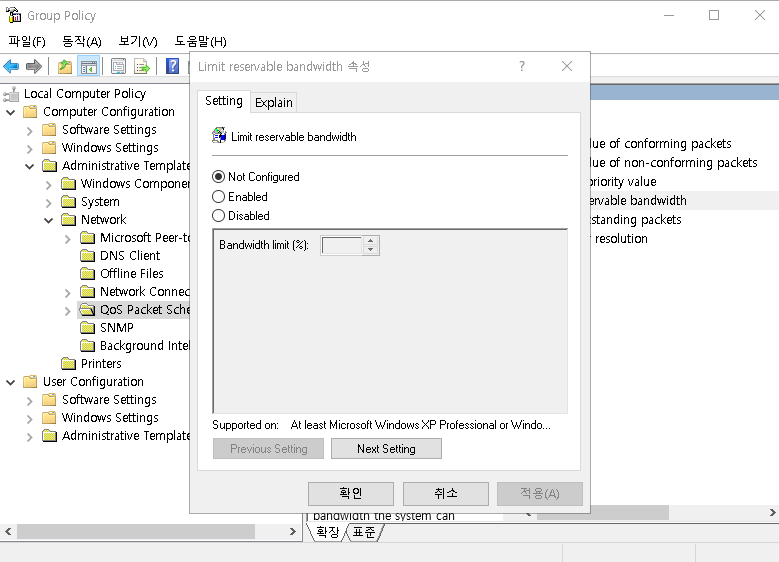Click the SNMP folder icon

87,327
